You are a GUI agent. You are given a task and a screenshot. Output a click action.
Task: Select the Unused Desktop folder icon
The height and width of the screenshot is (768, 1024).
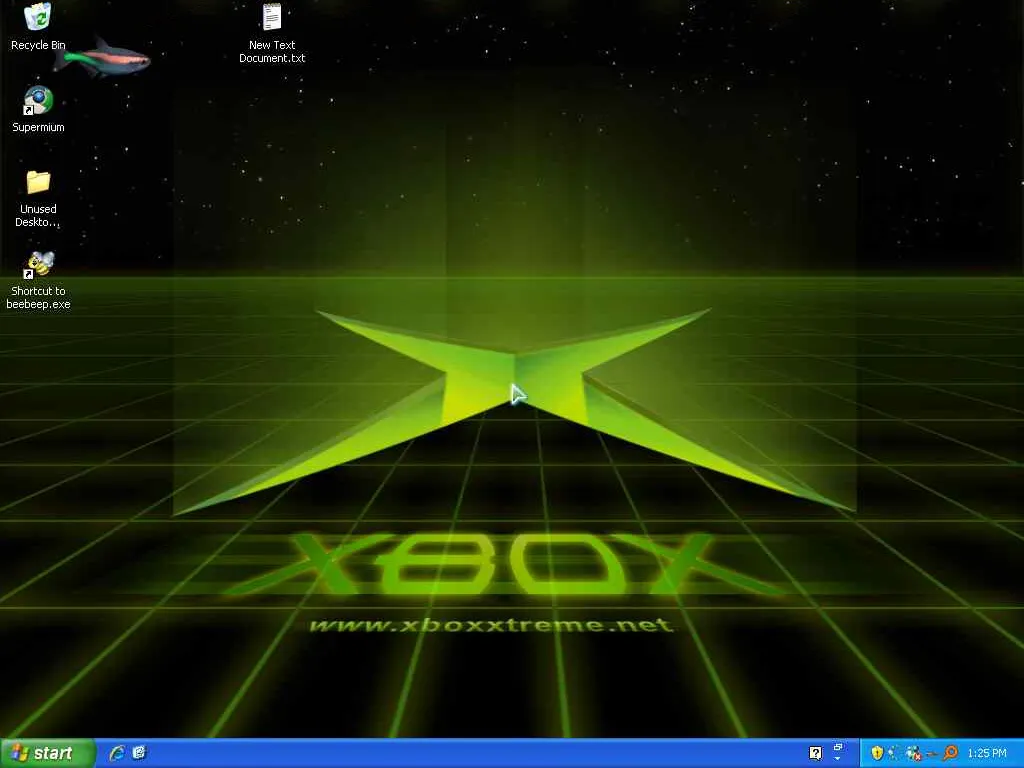38,199
